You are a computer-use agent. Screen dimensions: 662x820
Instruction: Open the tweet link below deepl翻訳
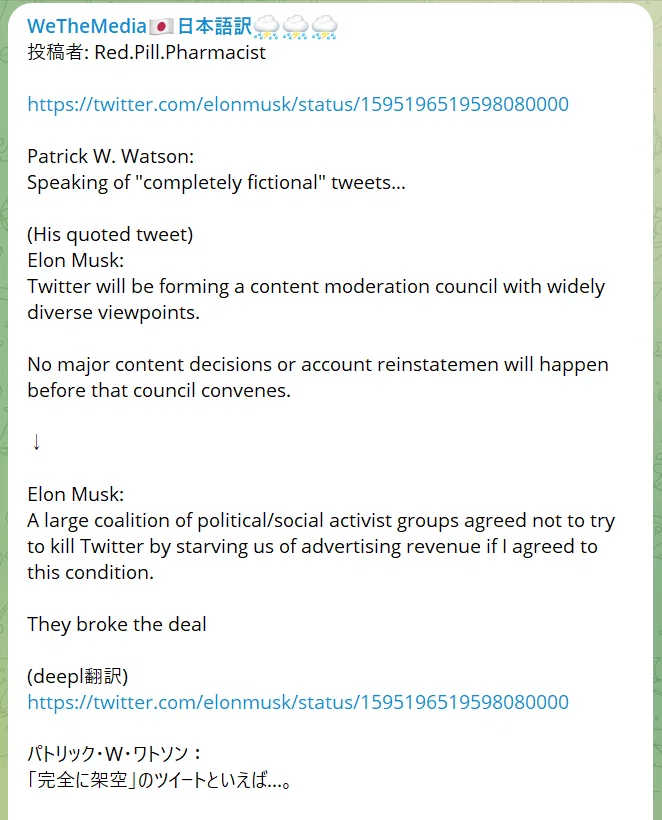[x=298, y=702]
